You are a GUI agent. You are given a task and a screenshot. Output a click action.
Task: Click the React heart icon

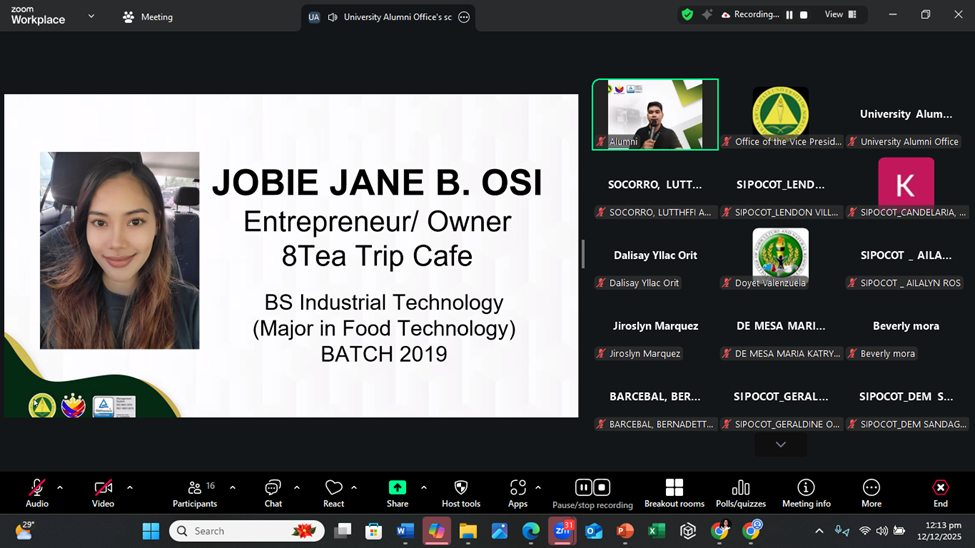(x=334, y=489)
